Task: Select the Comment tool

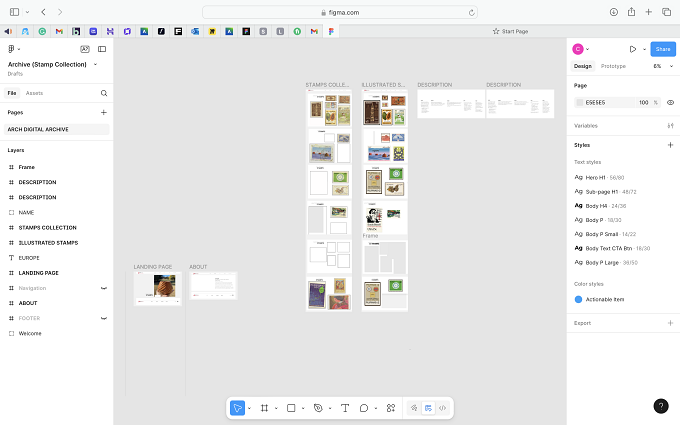Action: point(364,408)
